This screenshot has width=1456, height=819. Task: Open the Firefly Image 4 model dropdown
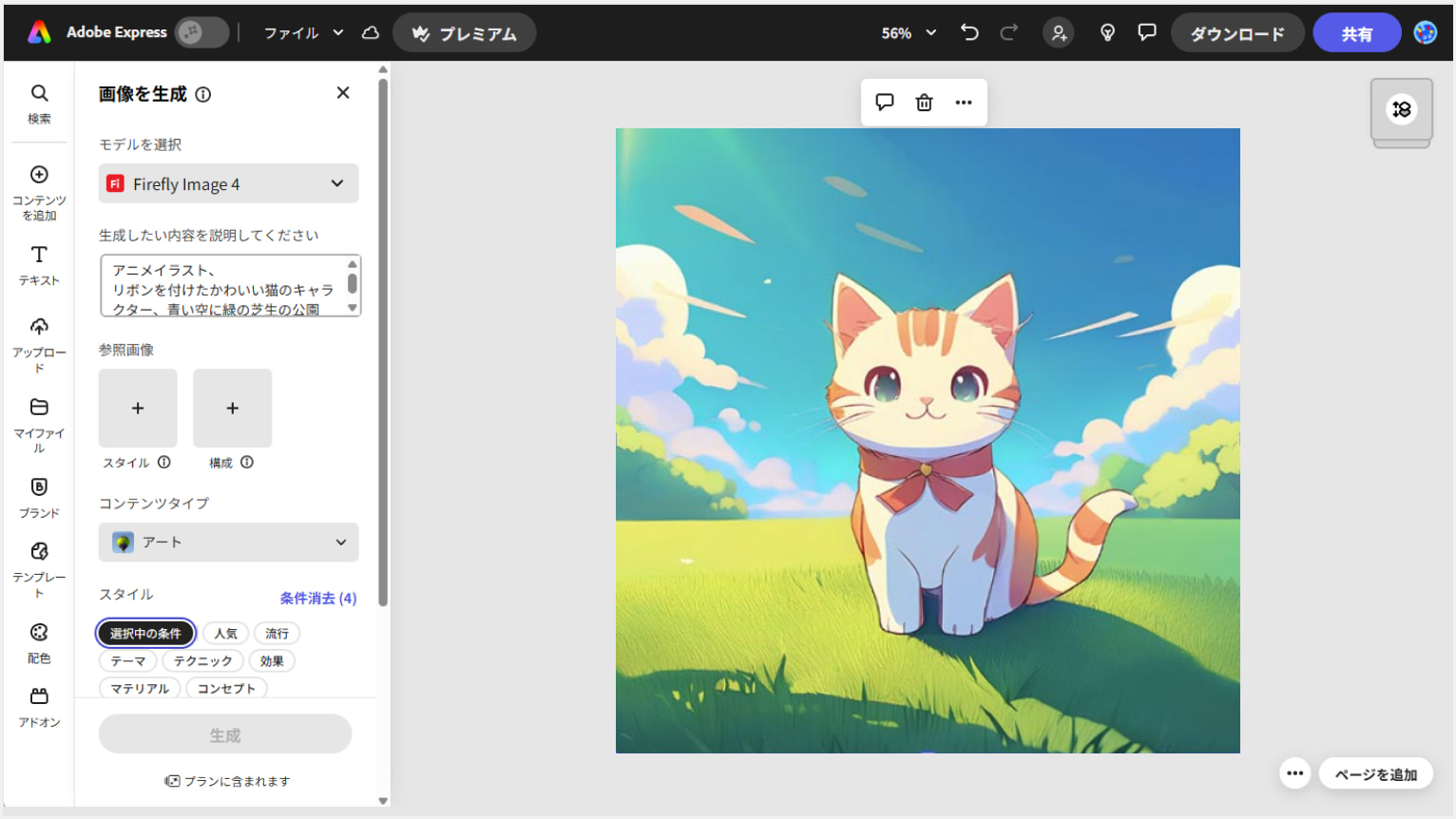(228, 183)
